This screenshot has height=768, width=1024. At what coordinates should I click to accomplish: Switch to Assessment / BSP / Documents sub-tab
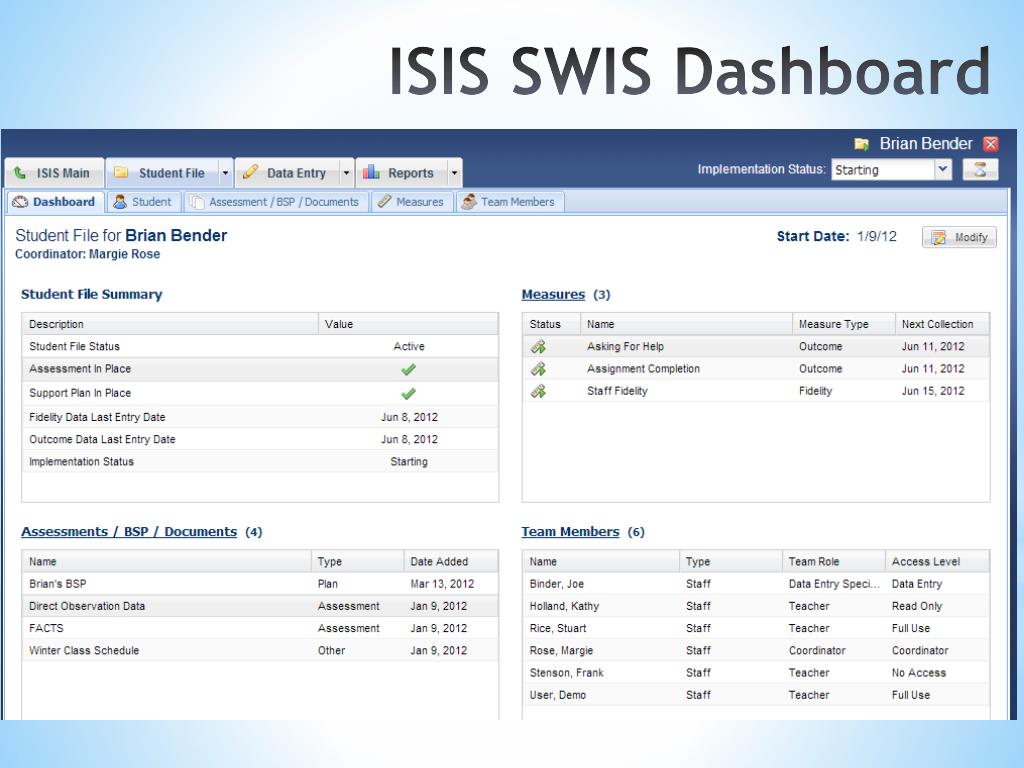[x=275, y=202]
